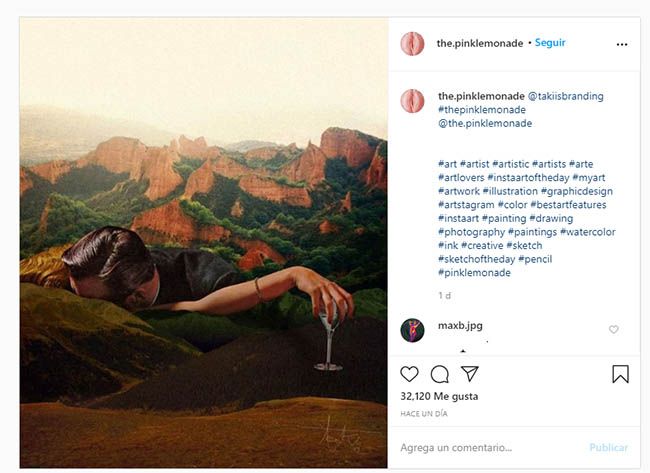Viewport: 650px width, 473px height.
Task: Open the.pinklemonade username in header
Action: [479, 43]
